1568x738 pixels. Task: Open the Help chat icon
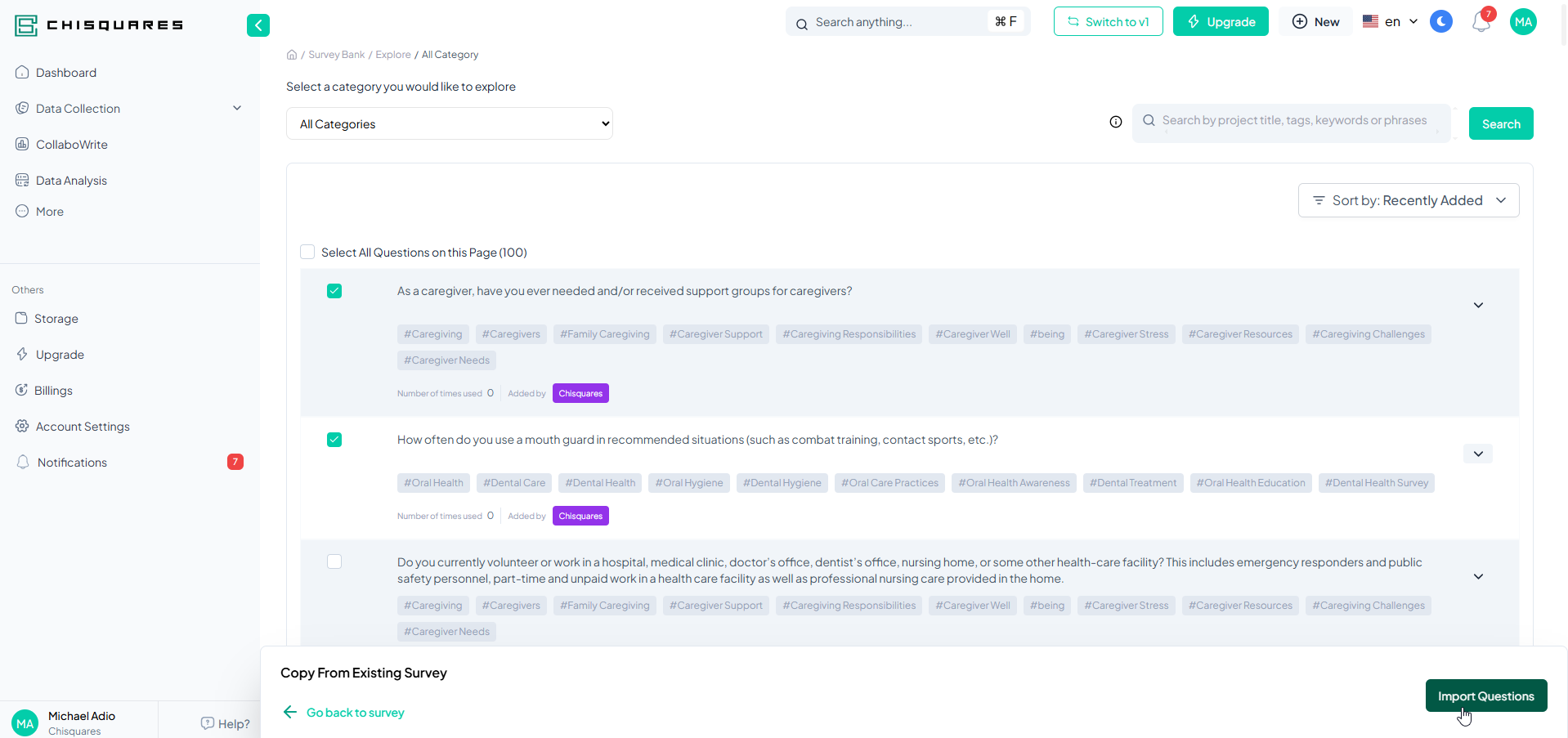click(x=208, y=723)
